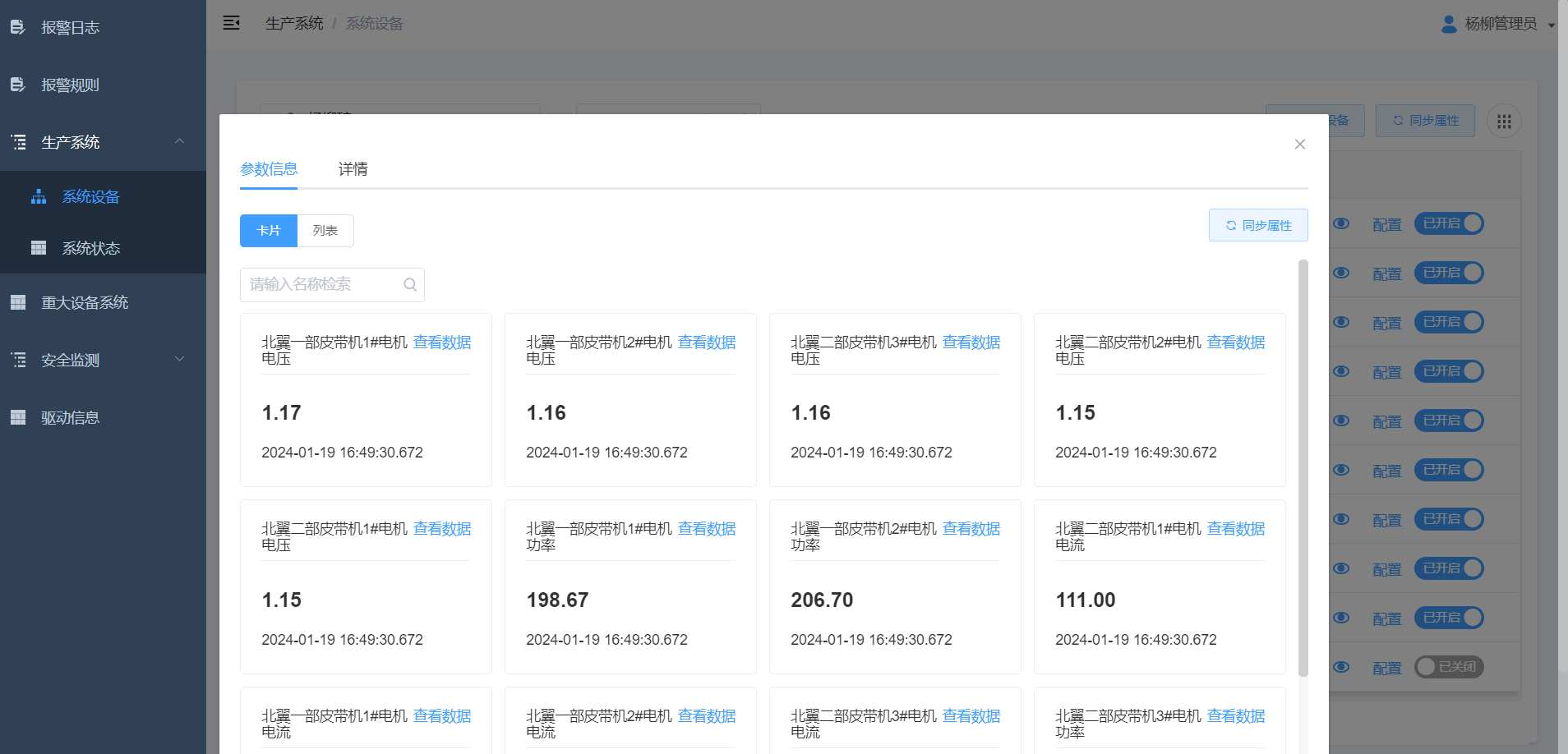Collapse sidebar using hamburger icon
The image size is (1568, 754).
pos(232,23)
